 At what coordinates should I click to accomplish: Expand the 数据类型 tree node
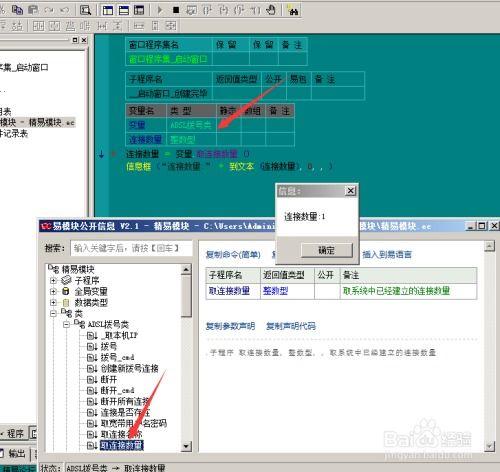[53, 302]
